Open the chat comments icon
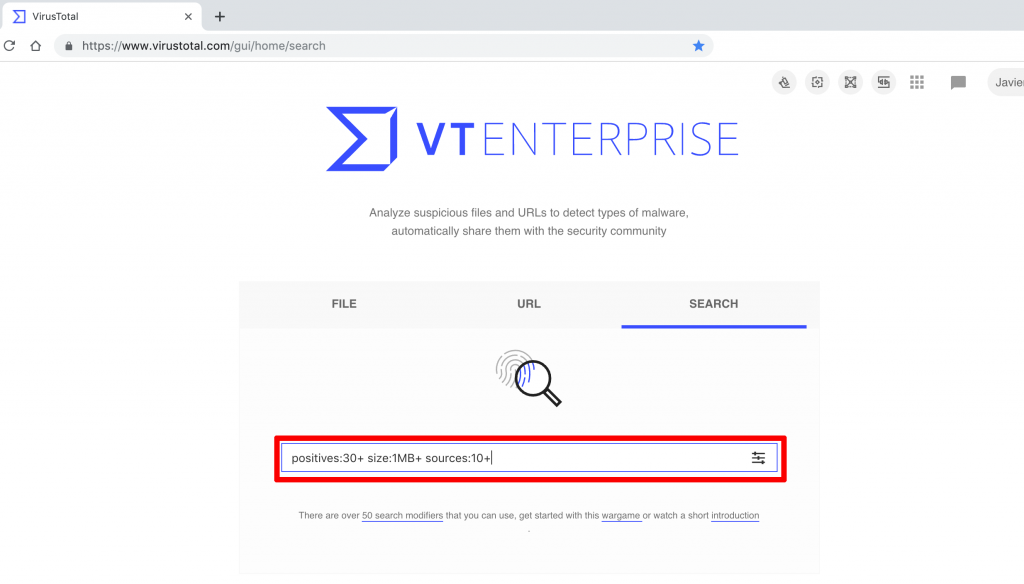 (x=958, y=82)
